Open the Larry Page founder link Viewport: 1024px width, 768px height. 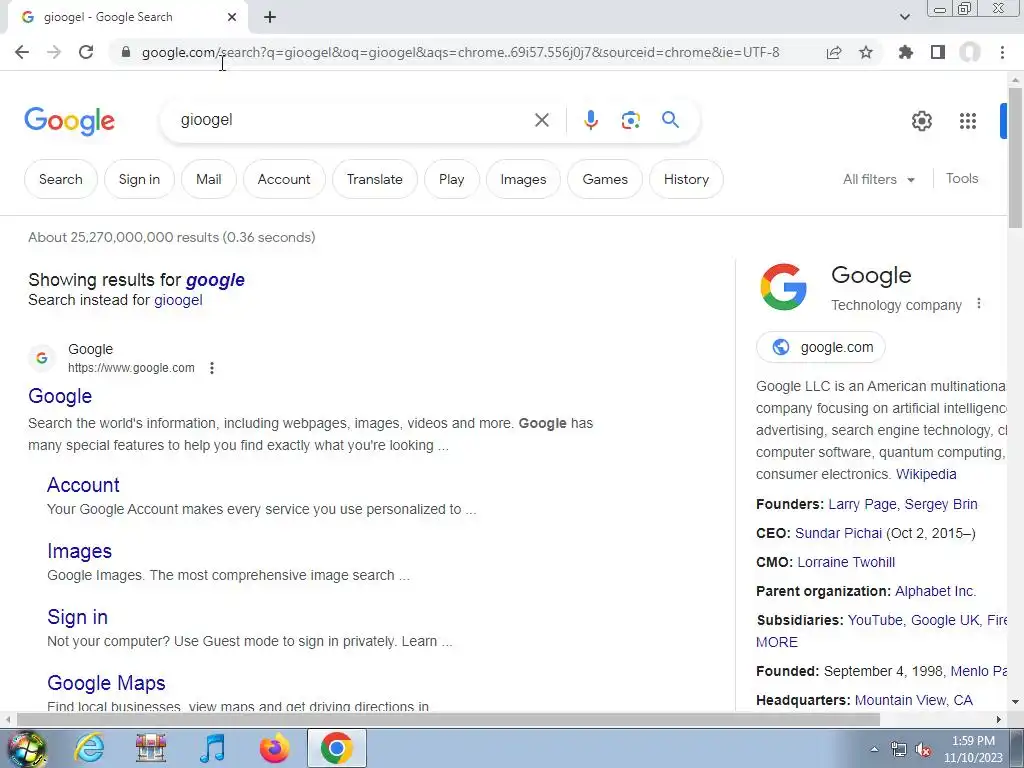pyautogui.click(x=862, y=504)
